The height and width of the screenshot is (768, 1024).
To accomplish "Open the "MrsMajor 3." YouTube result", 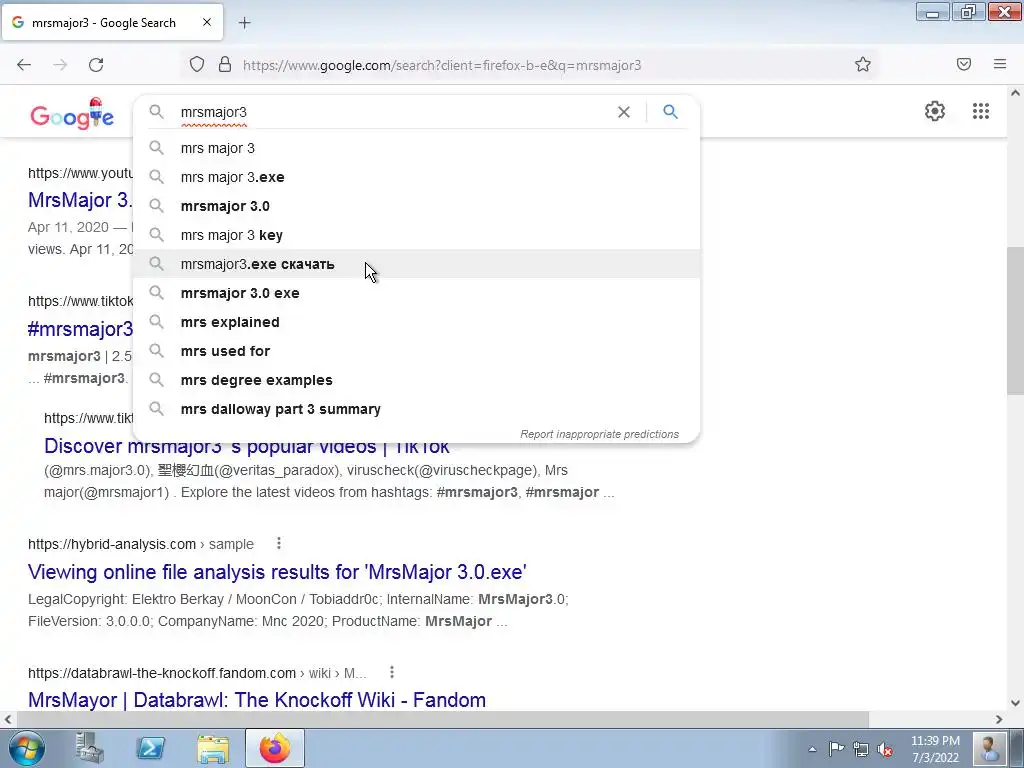I will [80, 200].
